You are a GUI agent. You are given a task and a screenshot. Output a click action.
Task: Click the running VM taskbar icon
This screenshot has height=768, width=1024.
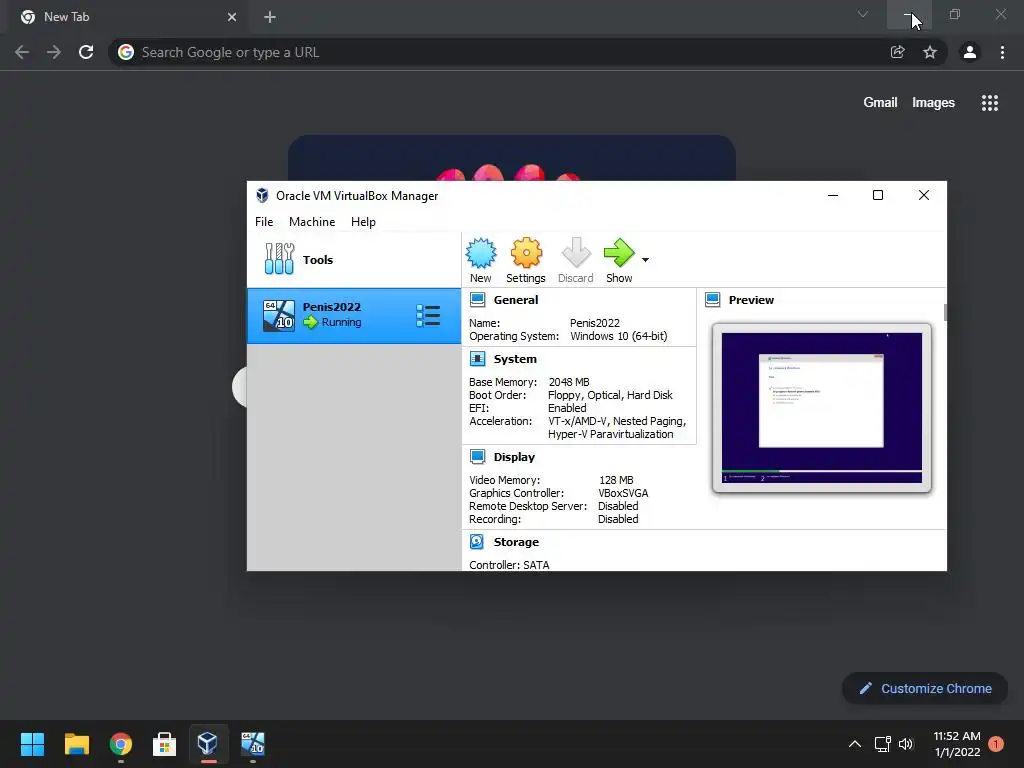(253, 744)
